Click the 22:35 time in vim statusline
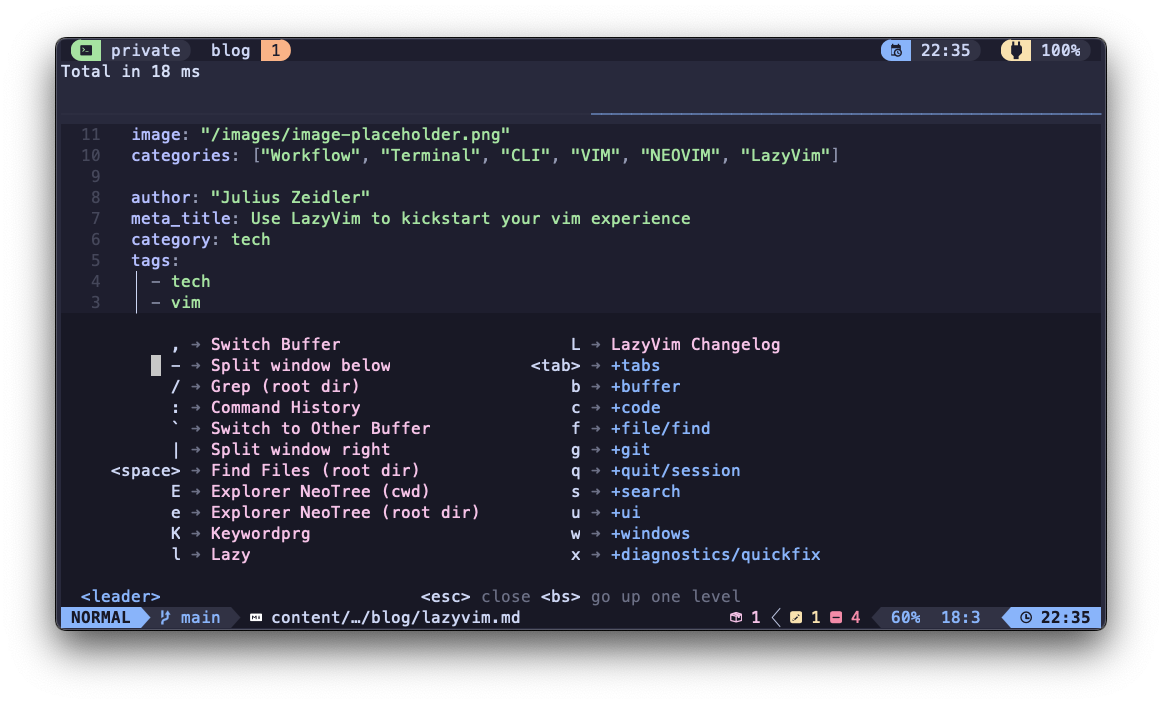 [1066, 617]
